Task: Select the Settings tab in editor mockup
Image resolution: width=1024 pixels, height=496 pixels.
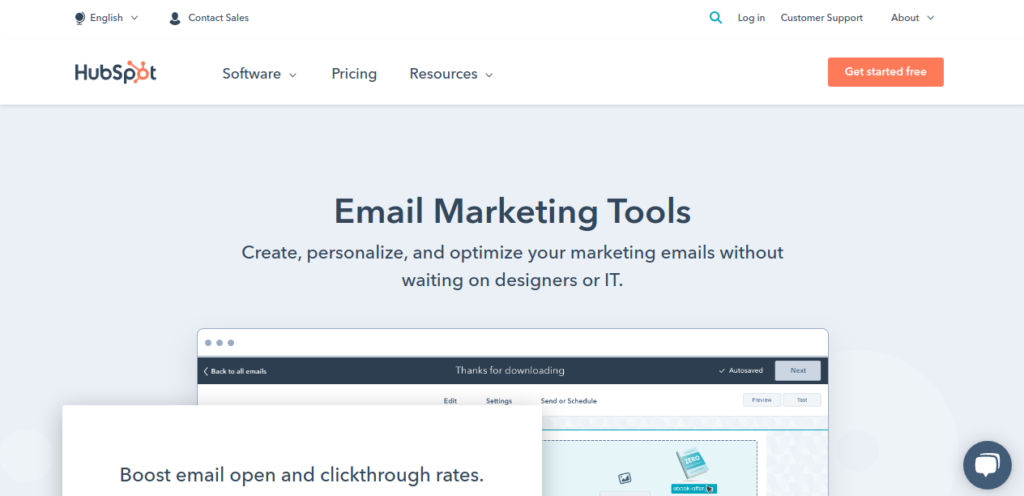Action: 499,401
